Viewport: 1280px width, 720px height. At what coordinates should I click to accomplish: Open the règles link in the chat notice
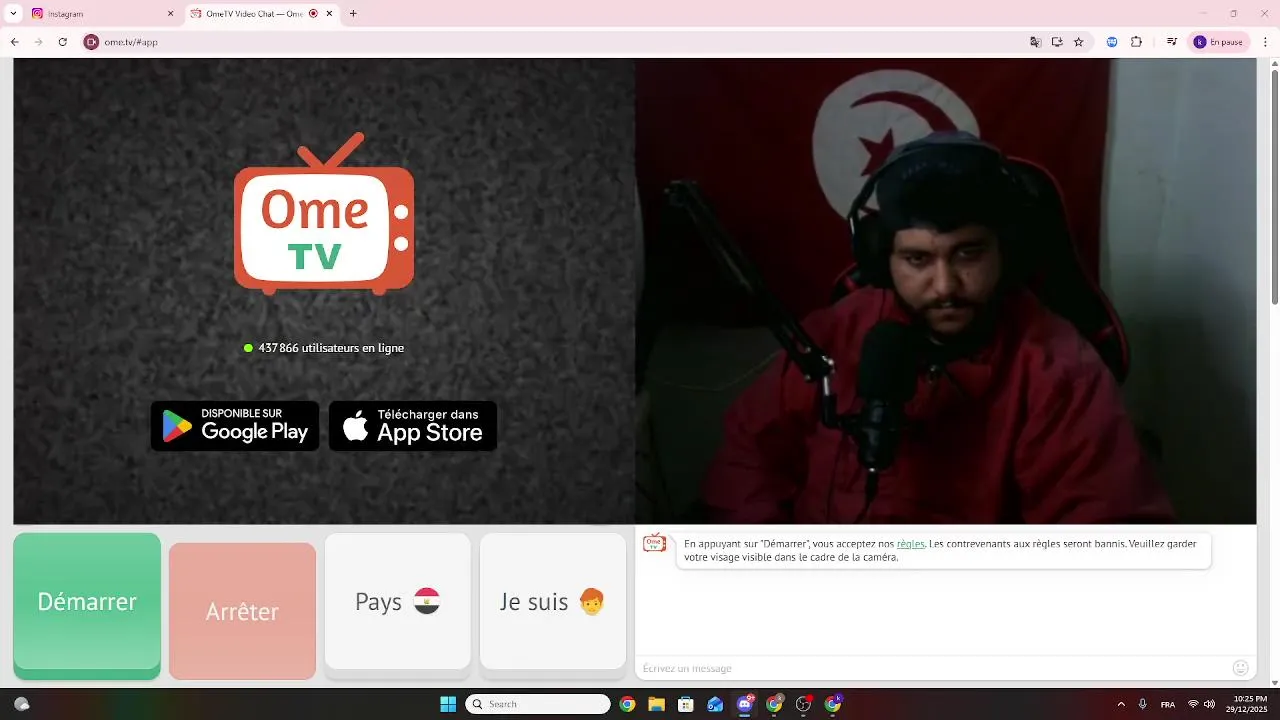tap(910, 544)
